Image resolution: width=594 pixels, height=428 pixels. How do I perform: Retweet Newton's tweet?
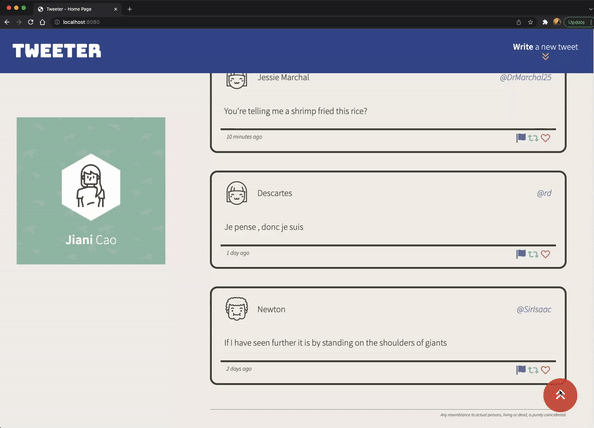[533, 370]
